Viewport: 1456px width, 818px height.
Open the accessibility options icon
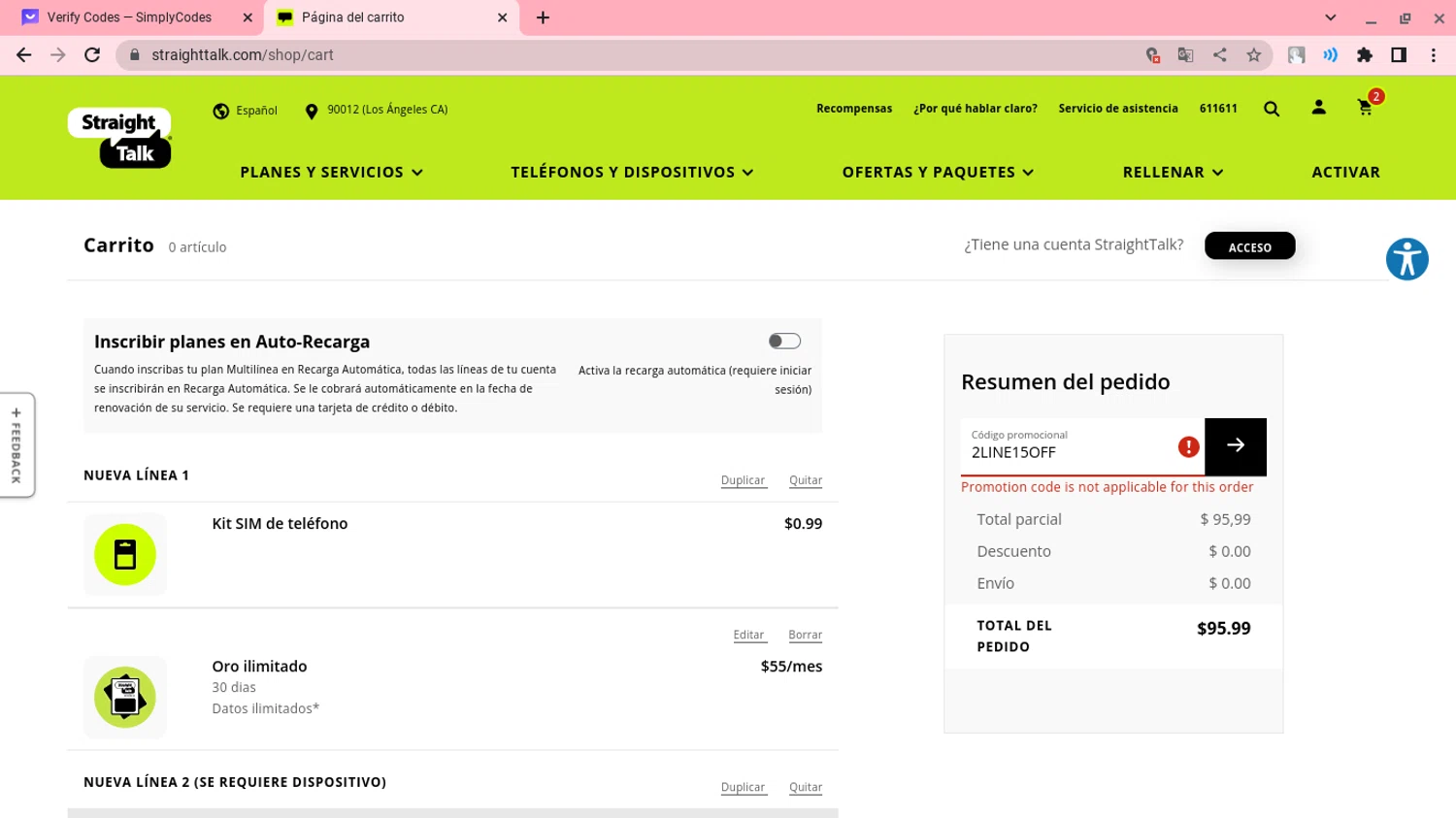pos(1406,259)
